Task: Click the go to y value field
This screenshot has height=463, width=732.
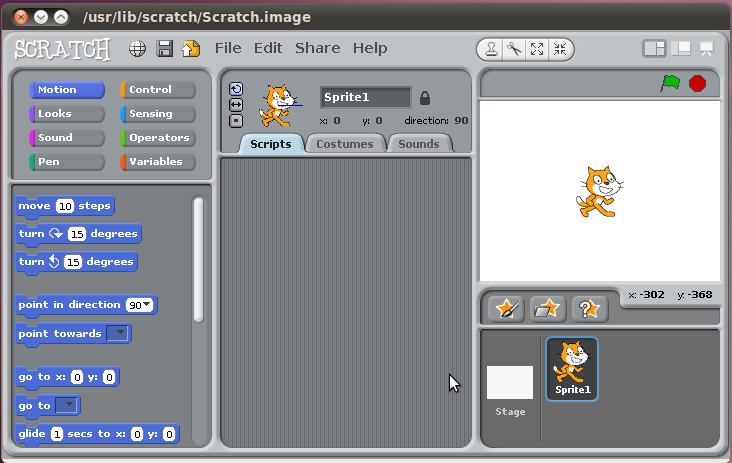Action: pyautogui.click(x=109, y=377)
